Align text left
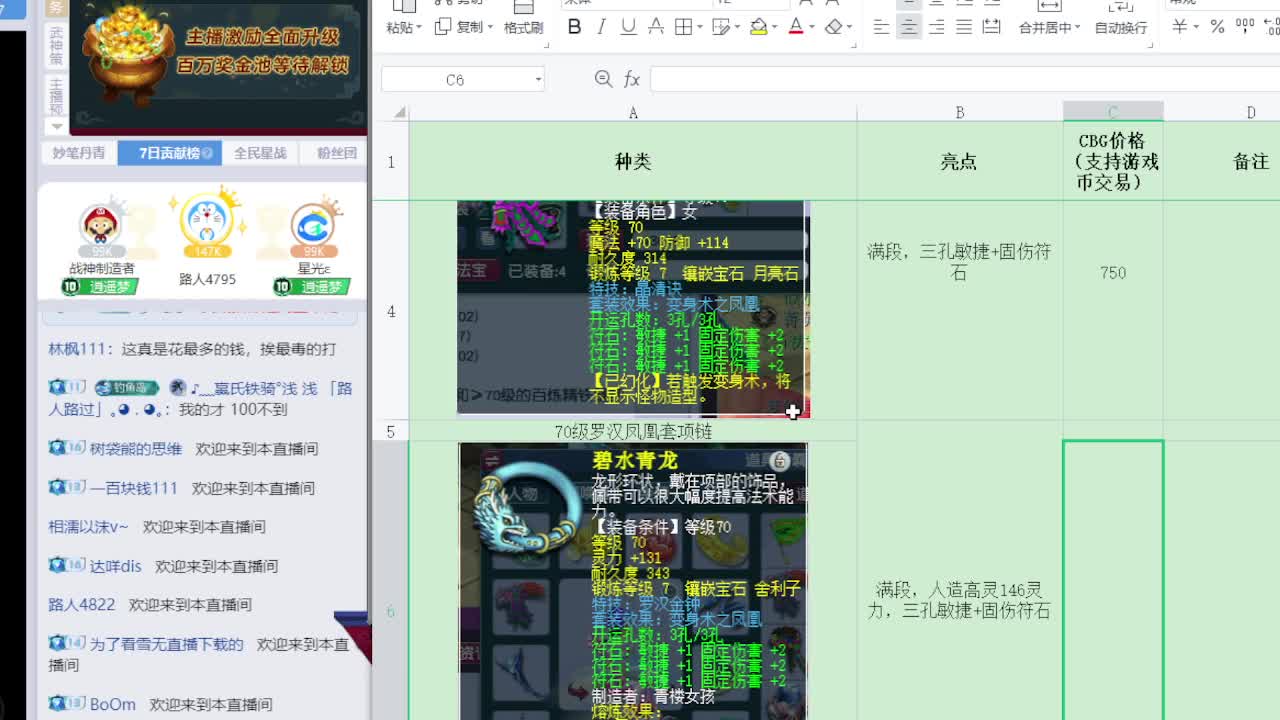This screenshot has height=720, width=1280. 881,27
